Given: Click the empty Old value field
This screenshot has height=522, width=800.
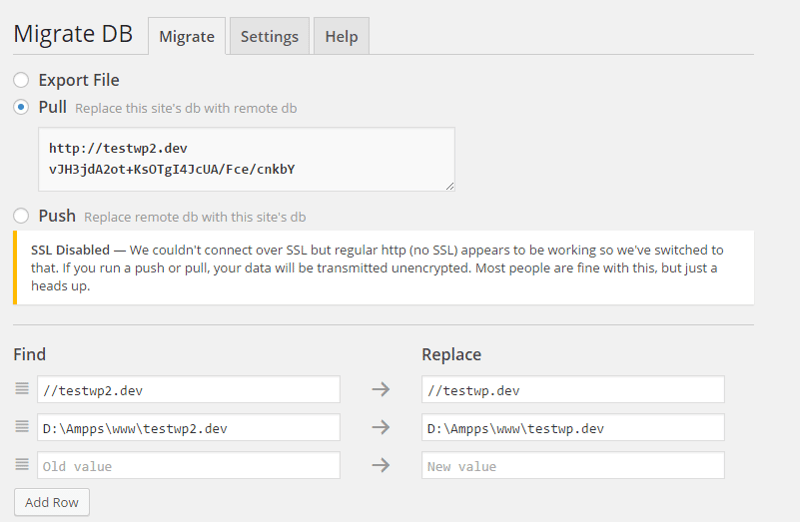Looking at the screenshot, I should [x=189, y=465].
